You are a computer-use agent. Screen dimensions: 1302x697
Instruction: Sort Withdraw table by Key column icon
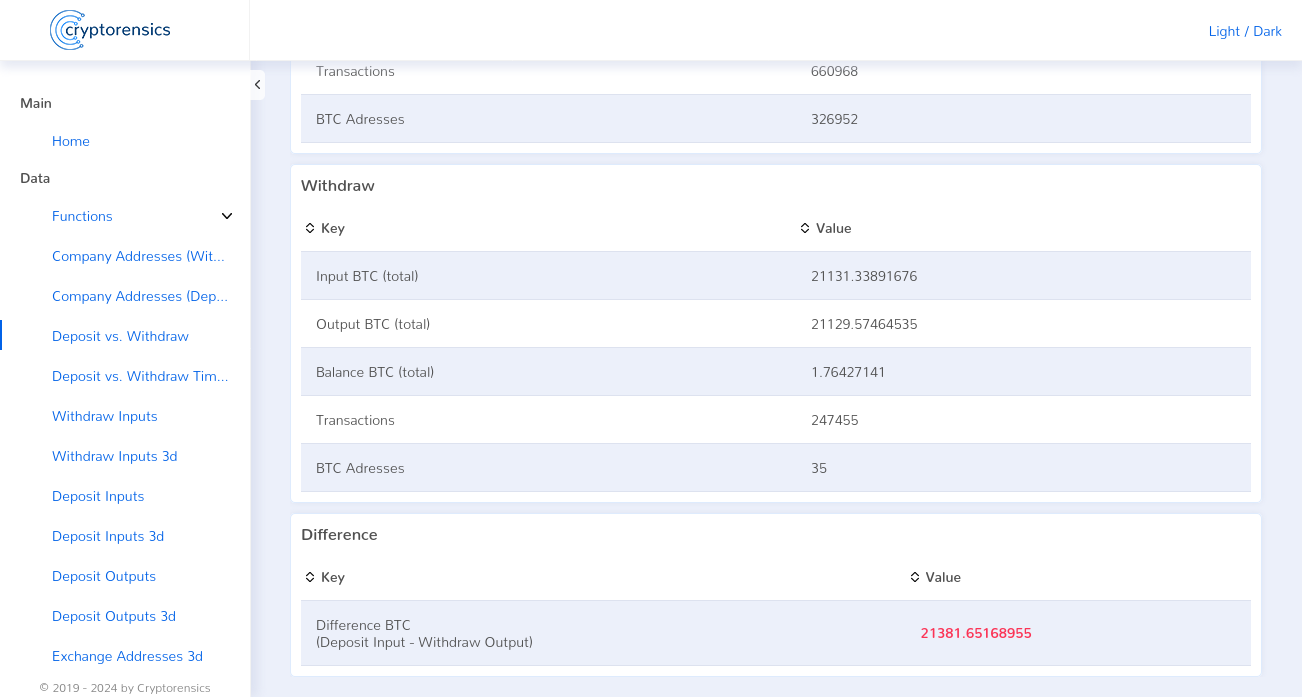[x=310, y=228]
